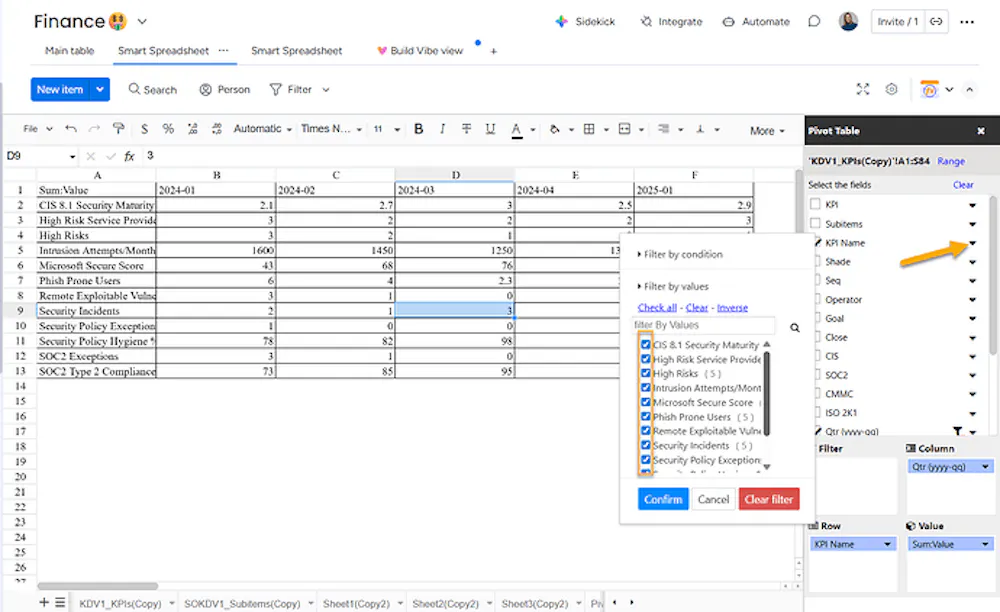The height and width of the screenshot is (612, 1000).
Task: Open the Shade field dropdown arrow
Action: pos(973,262)
